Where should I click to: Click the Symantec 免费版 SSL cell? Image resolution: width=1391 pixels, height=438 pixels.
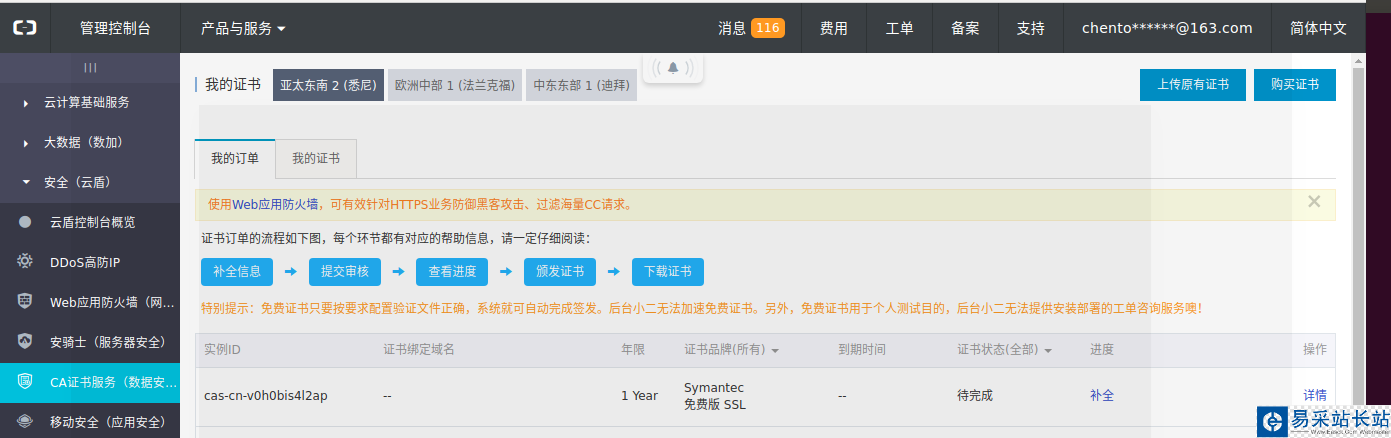pyautogui.click(x=715, y=396)
